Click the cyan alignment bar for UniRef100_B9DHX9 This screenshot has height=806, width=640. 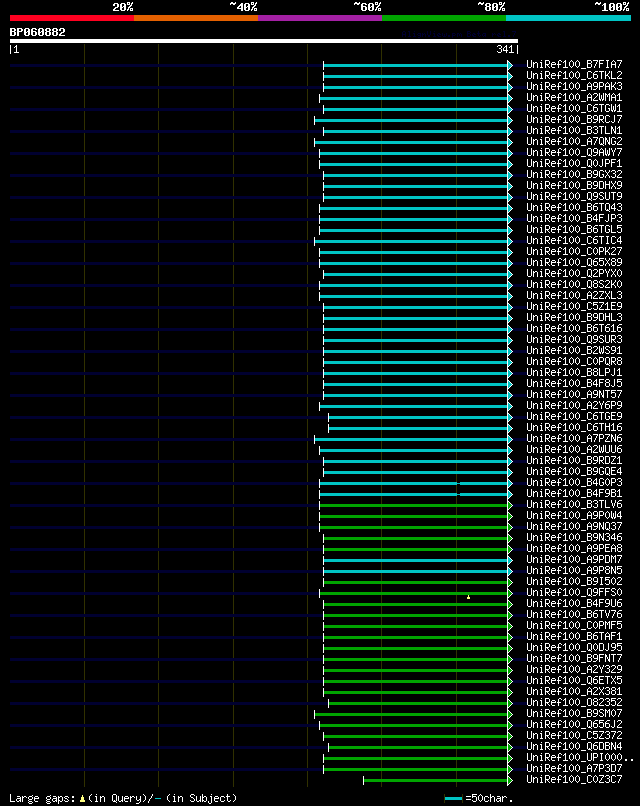tap(416, 187)
